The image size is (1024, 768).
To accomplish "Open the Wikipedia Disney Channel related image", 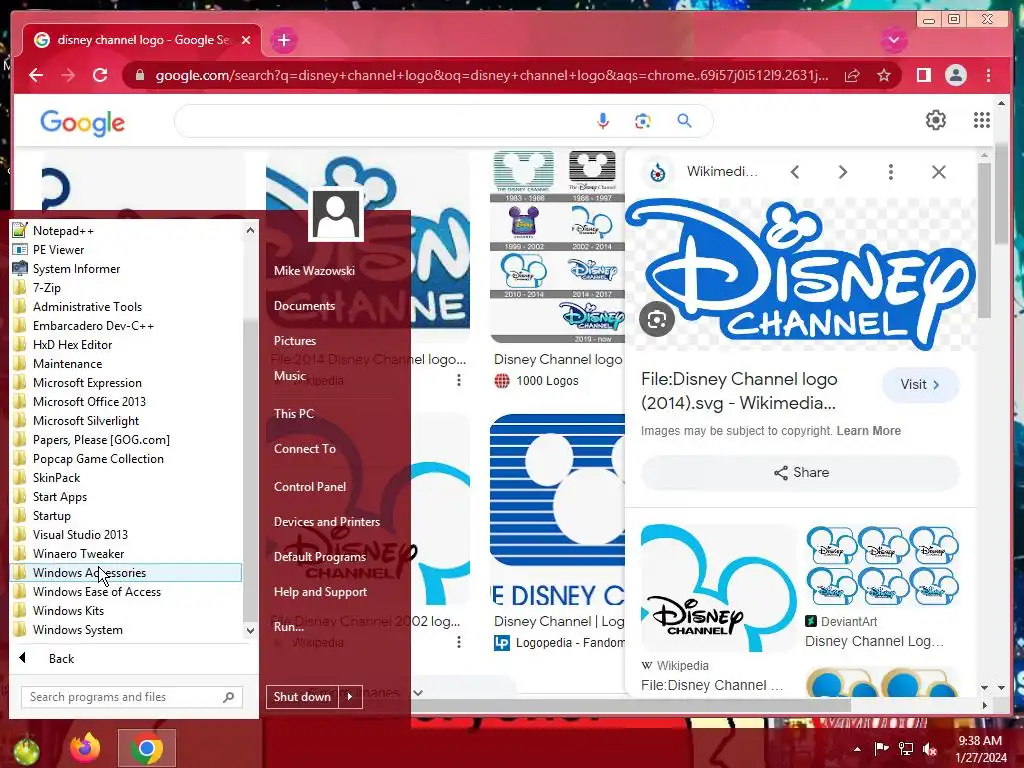I will click(718, 588).
